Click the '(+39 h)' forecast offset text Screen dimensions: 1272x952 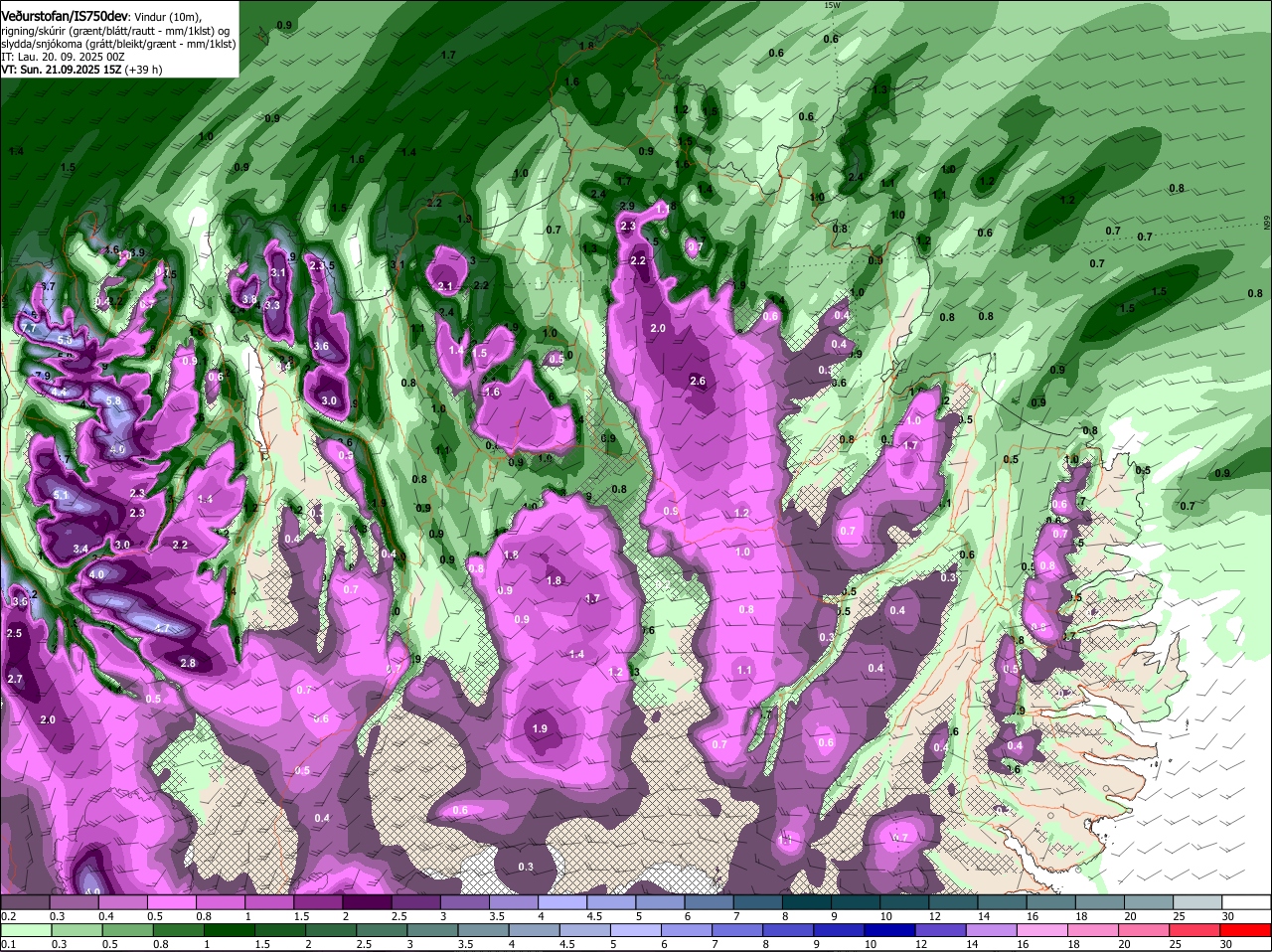click(144, 70)
